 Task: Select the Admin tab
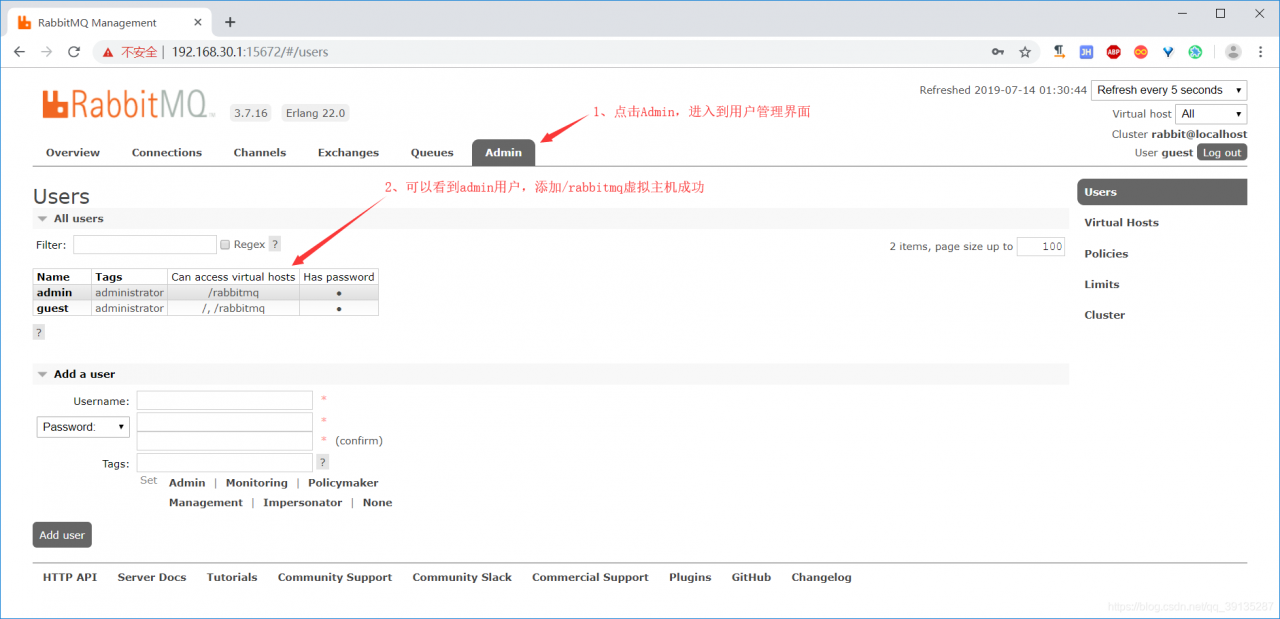coord(504,153)
